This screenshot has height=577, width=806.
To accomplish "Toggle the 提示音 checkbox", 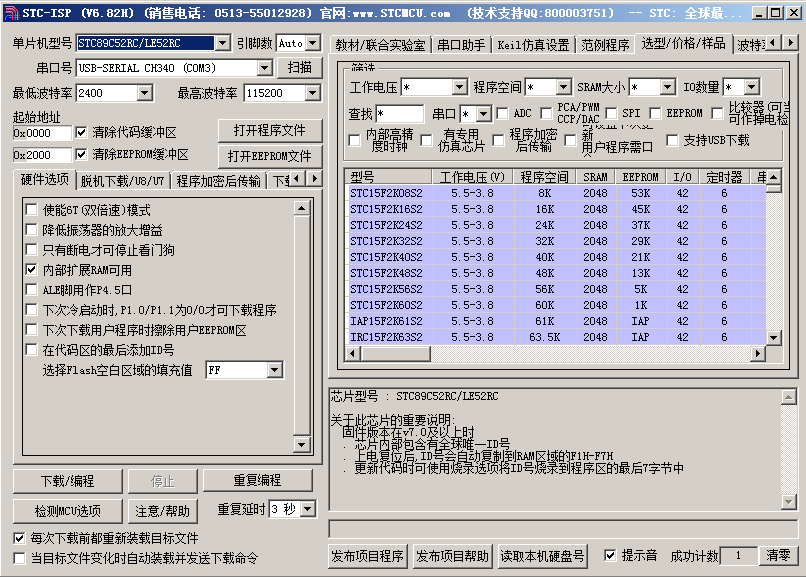I will (x=611, y=555).
